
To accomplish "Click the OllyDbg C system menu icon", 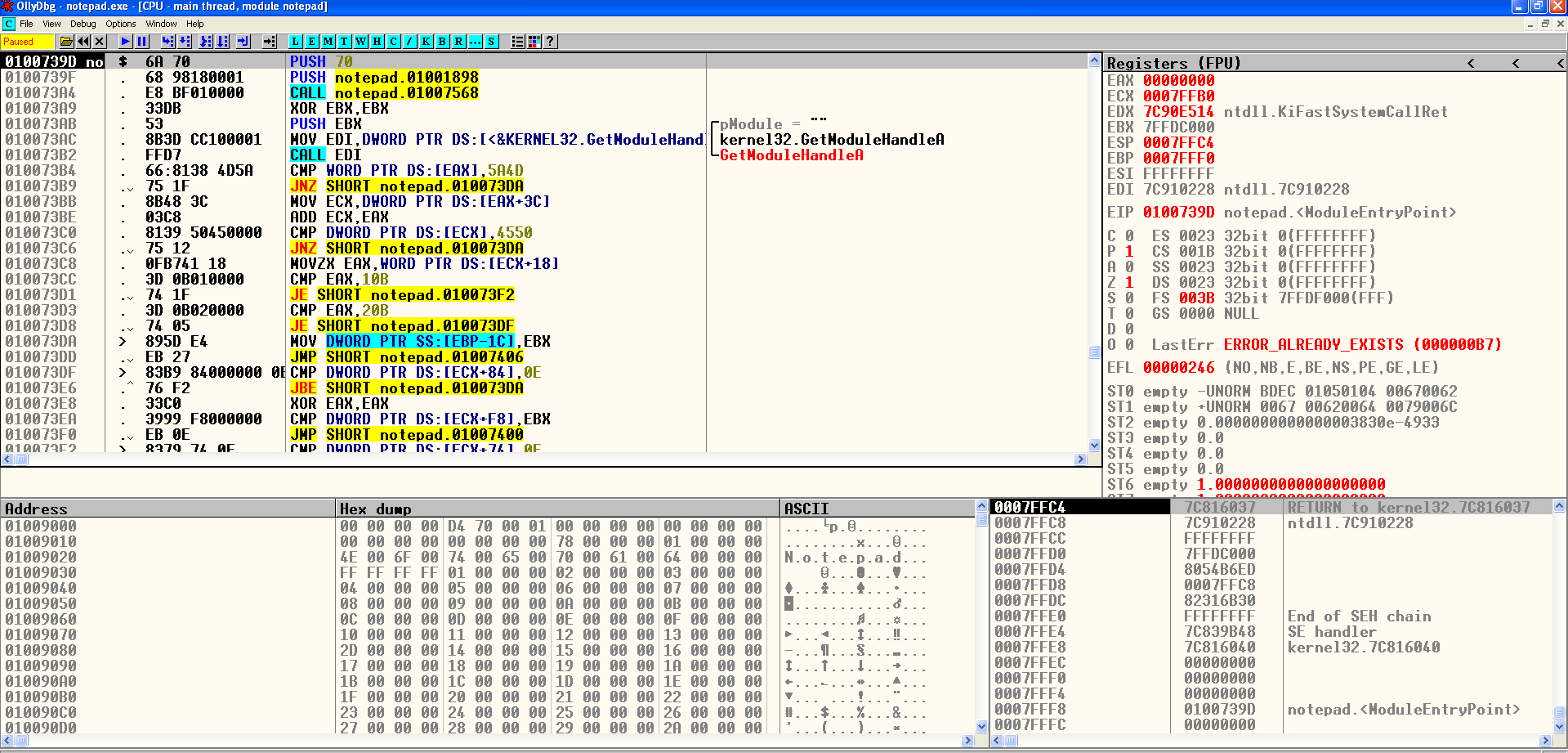I will (x=8, y=24).
